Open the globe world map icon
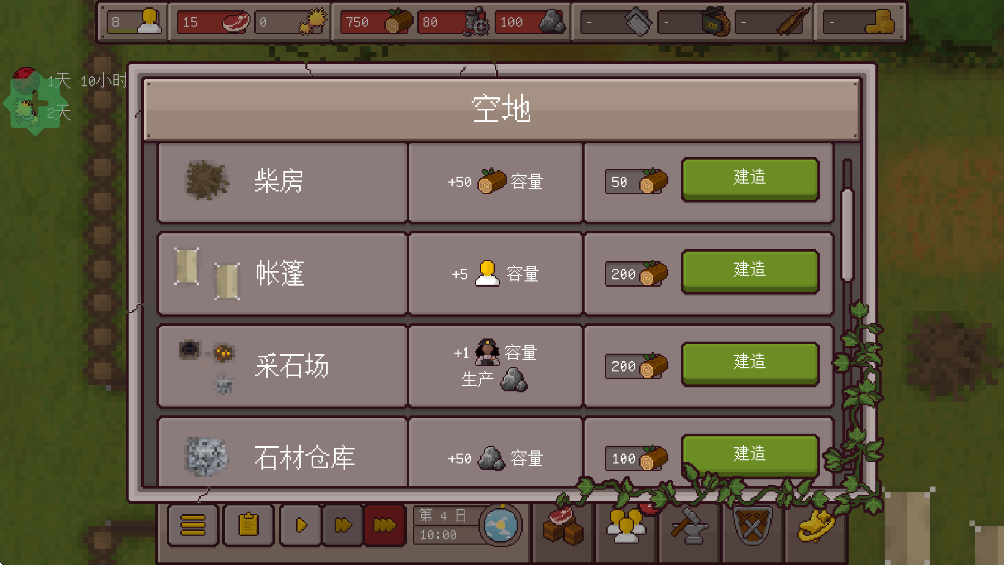Image resolution: width=1004 pixels, height=565 pixels. tap(500, 525)
